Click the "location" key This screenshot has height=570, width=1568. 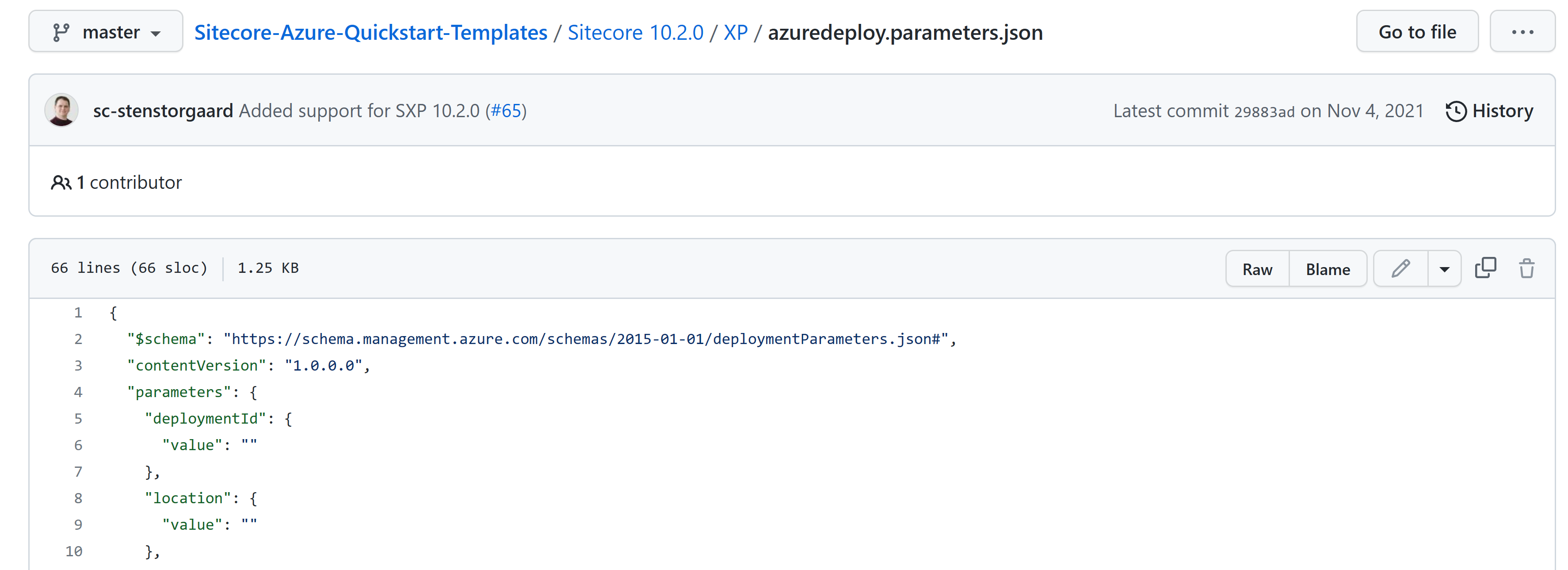point(188,498)
